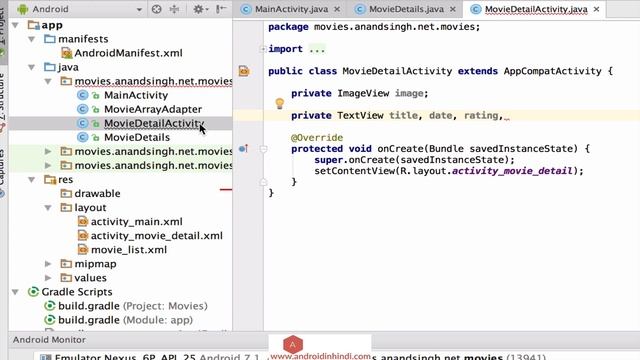Select the drawable folder
Screen dimensions: 640x360
click(97, 193)
